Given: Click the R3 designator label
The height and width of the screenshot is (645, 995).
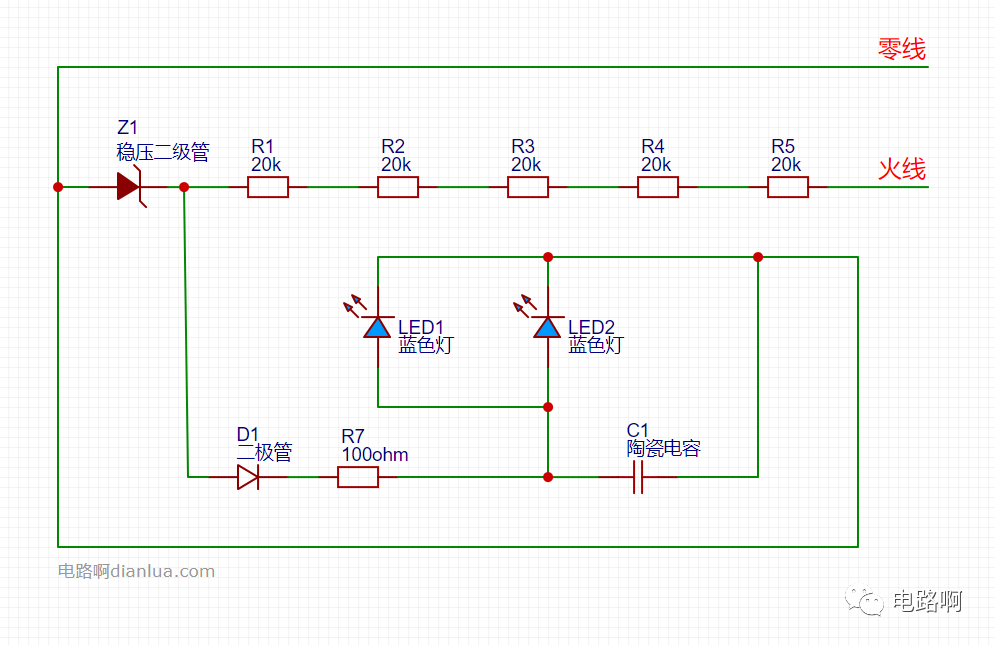Looking at the screenshot, I should coord(523,146).
